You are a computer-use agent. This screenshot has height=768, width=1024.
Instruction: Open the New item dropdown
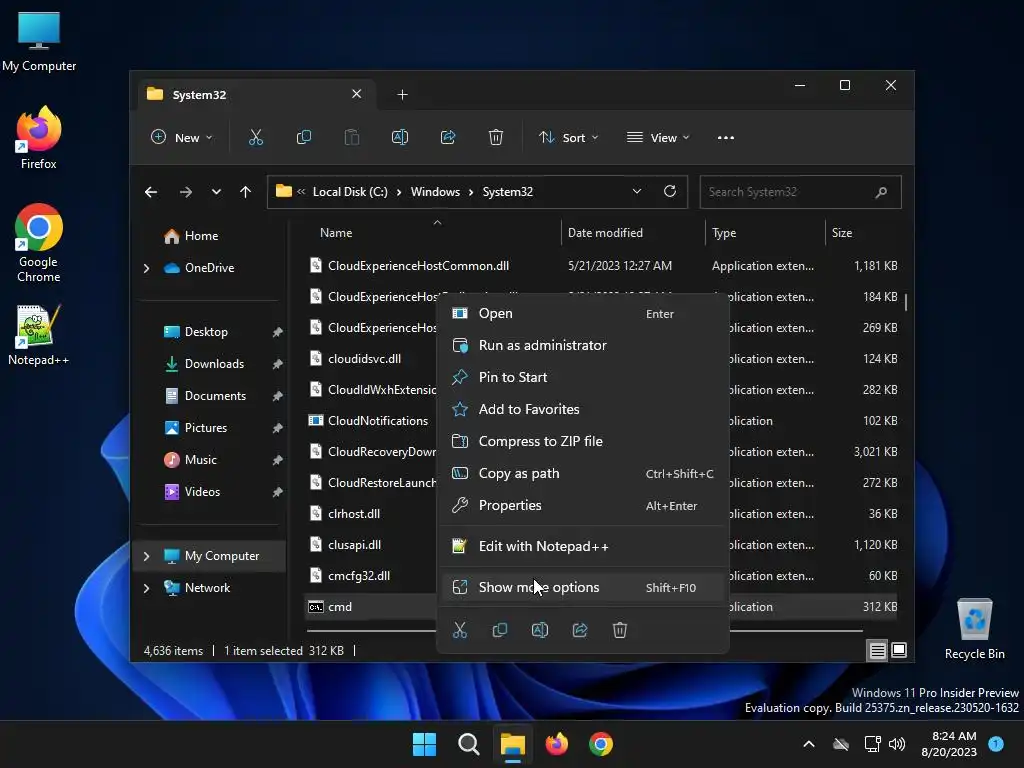coord(182,138)
